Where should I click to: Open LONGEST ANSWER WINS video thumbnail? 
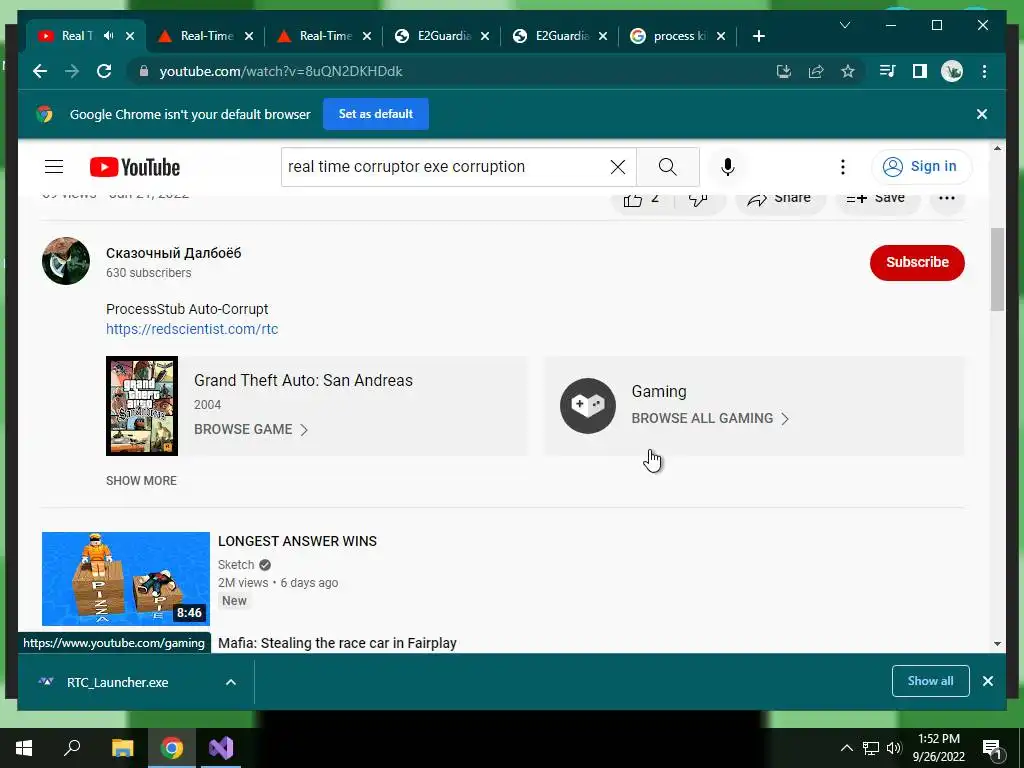(126, 579)
